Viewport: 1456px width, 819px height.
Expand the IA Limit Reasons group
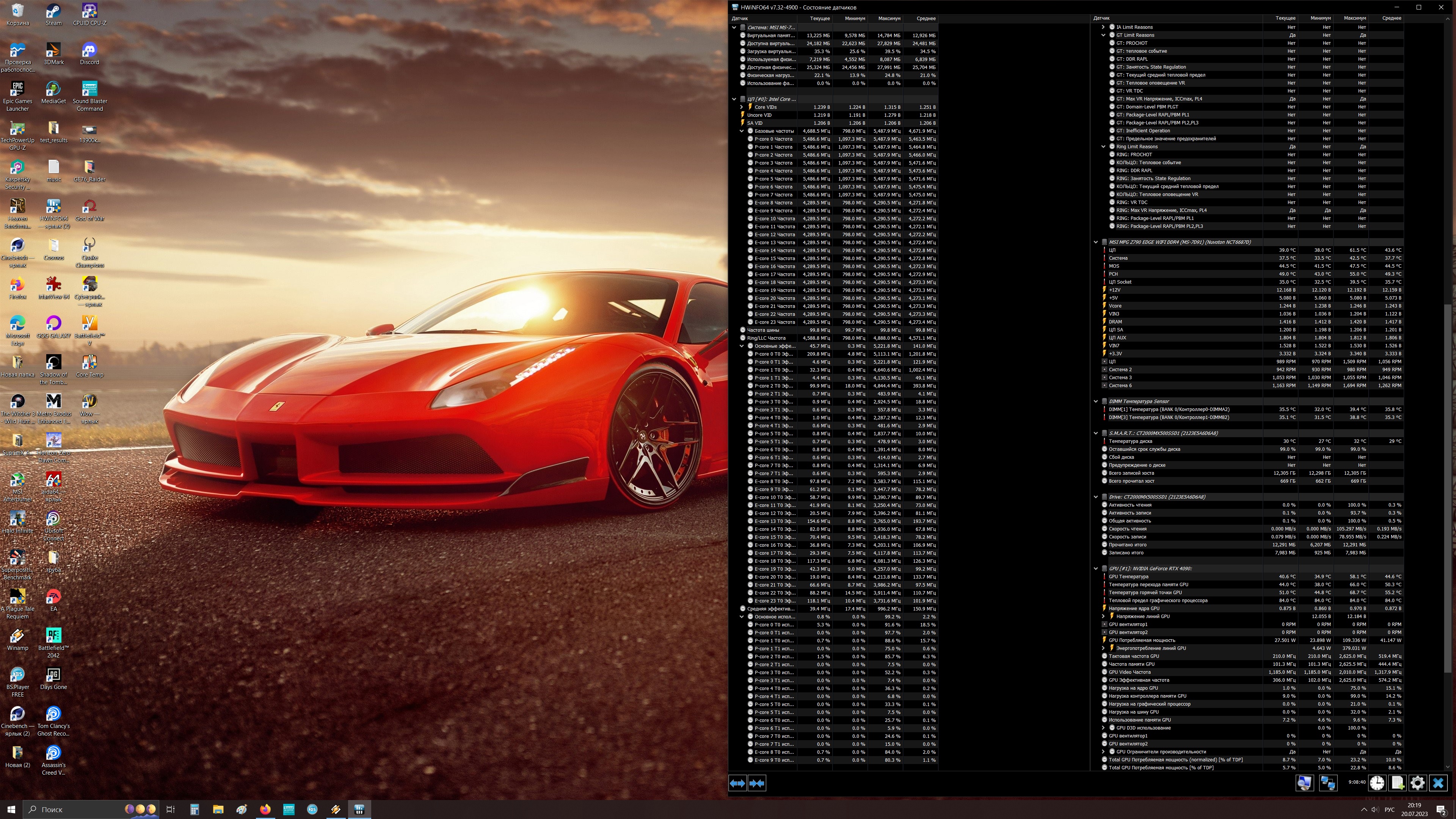[1103, 27]
